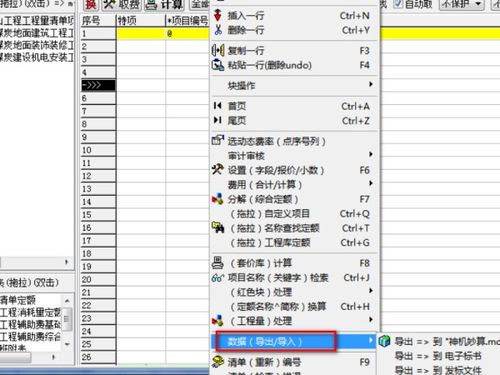
Task: Select (拖拉)工程库定额 menu entry
Action: tap(293, 242)
